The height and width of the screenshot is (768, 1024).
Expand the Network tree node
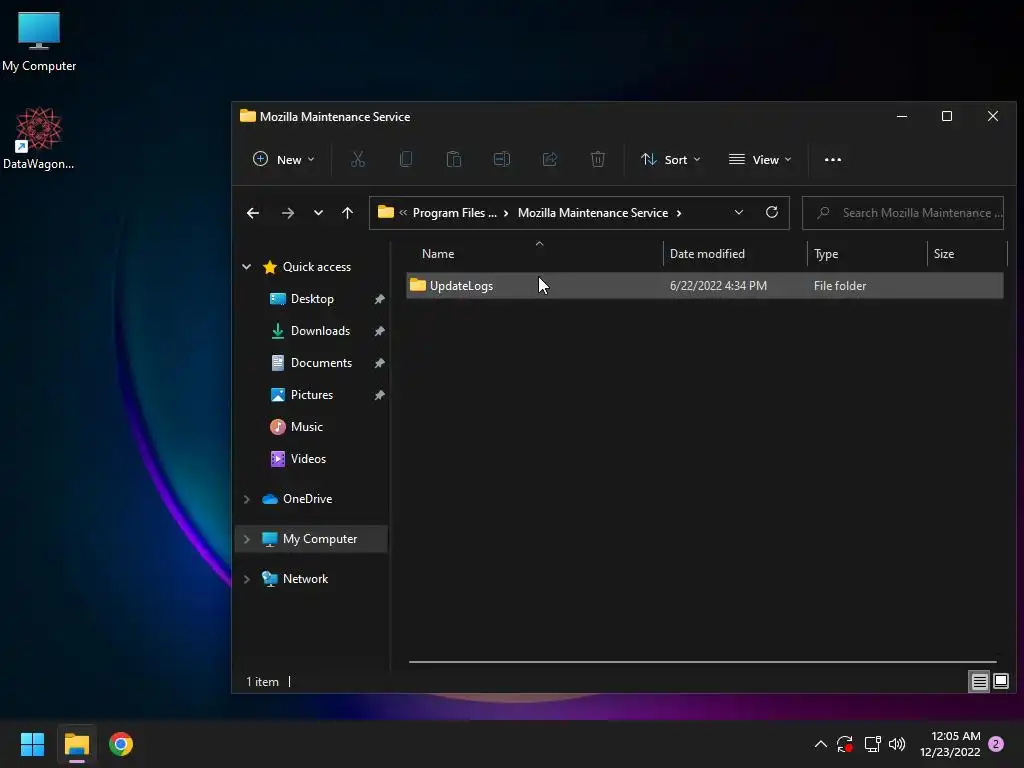tap(246, 579)
